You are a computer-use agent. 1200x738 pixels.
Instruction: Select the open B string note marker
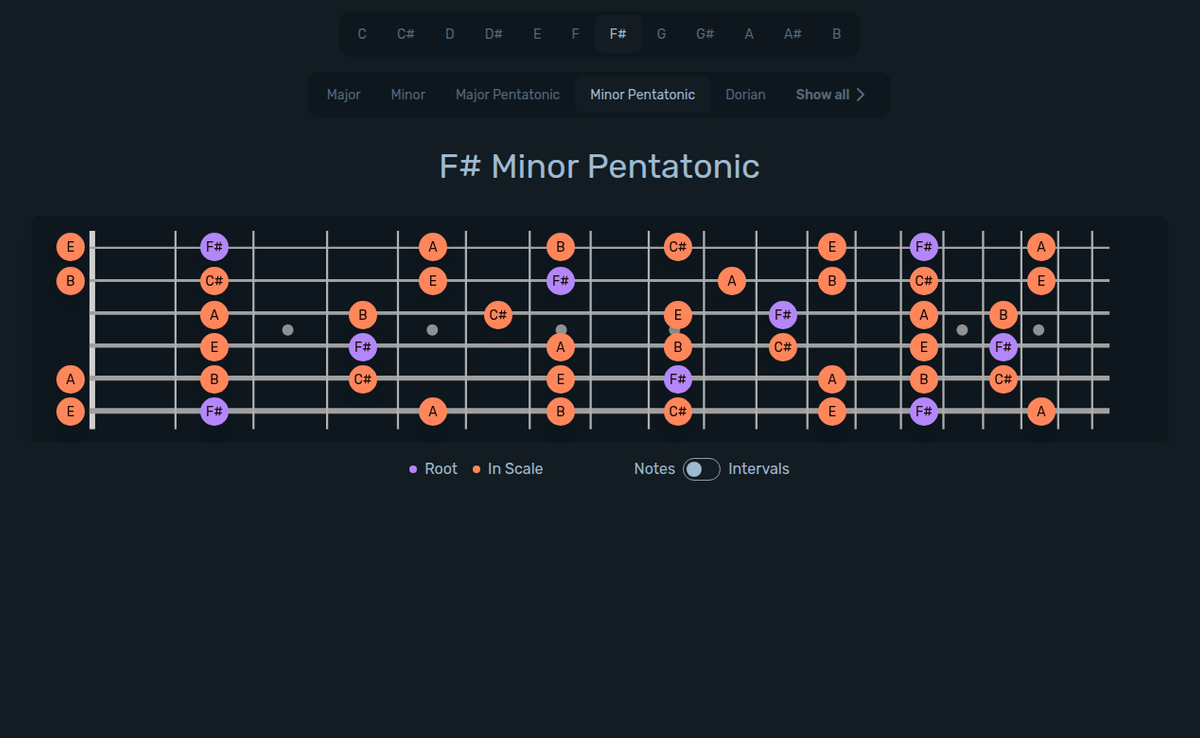coord(70,281)
